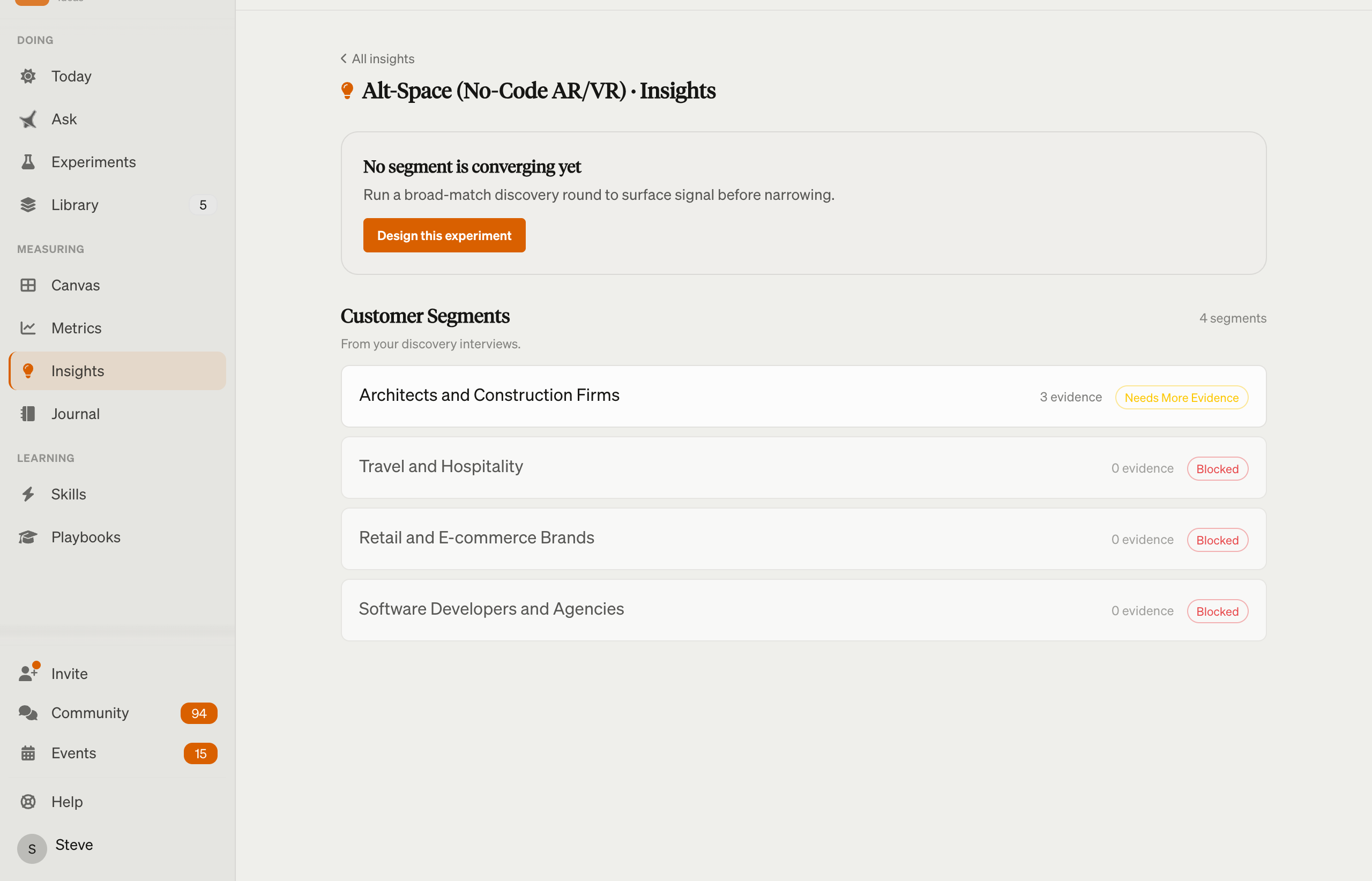Go back to All insights
This screenshot has height=881, width=1372.
point(378,58)
